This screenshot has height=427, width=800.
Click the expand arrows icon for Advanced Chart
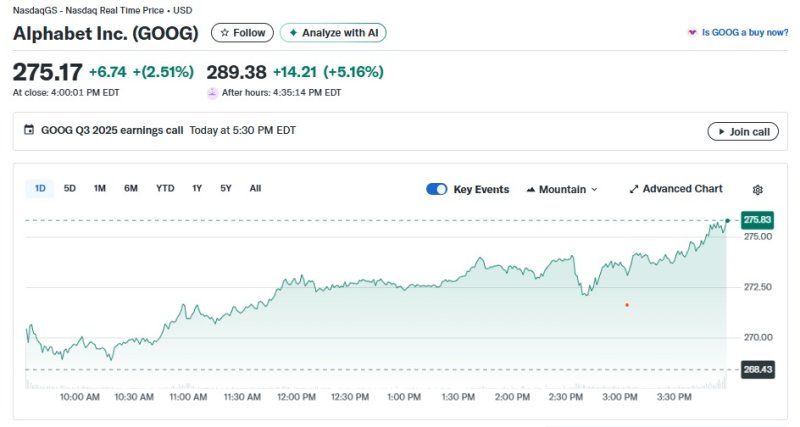click(x=633, y=189)
